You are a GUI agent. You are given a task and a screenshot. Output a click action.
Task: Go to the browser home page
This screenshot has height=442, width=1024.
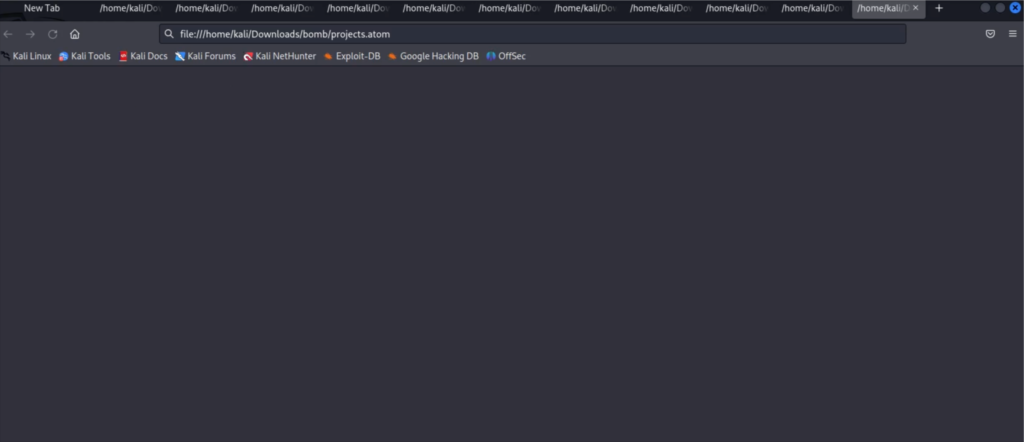[x=75, y=34]
